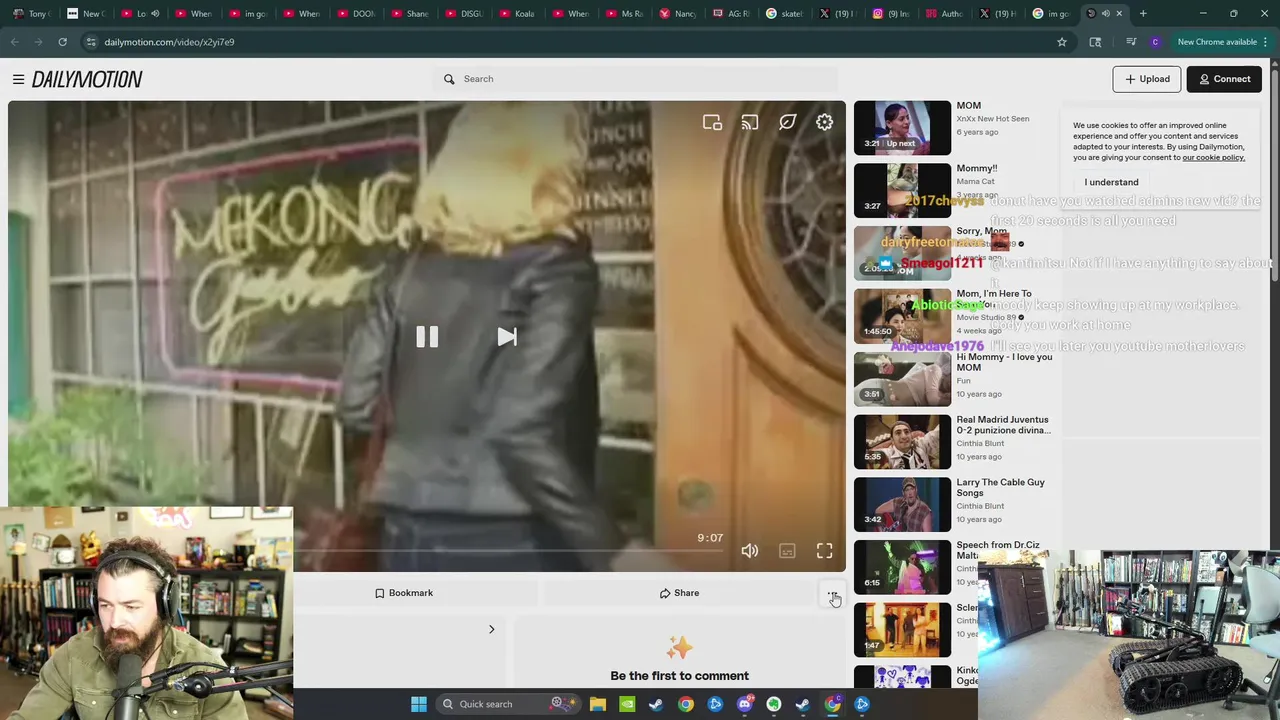This screenshot has width=1280, height=720.
Task: Skip to the next video
Action: pyautogui.click(x=507, y=337)
